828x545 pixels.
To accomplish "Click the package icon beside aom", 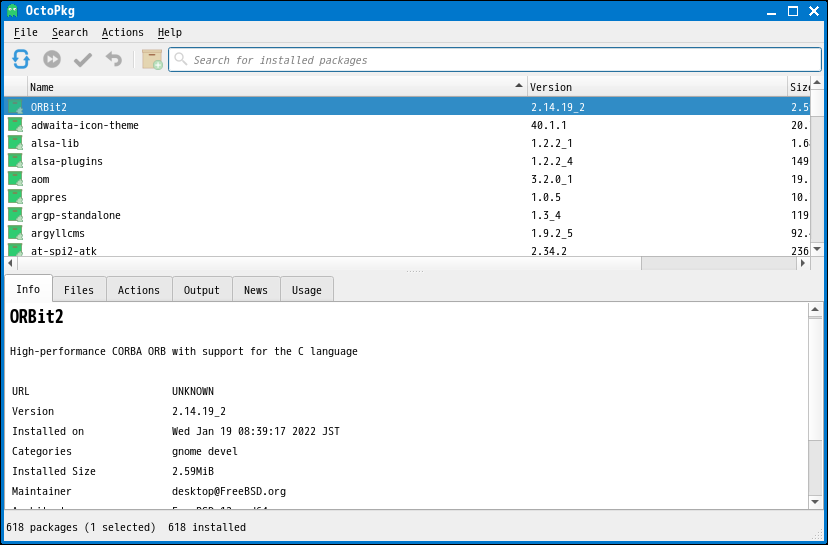I will click(x=15, y=178).
